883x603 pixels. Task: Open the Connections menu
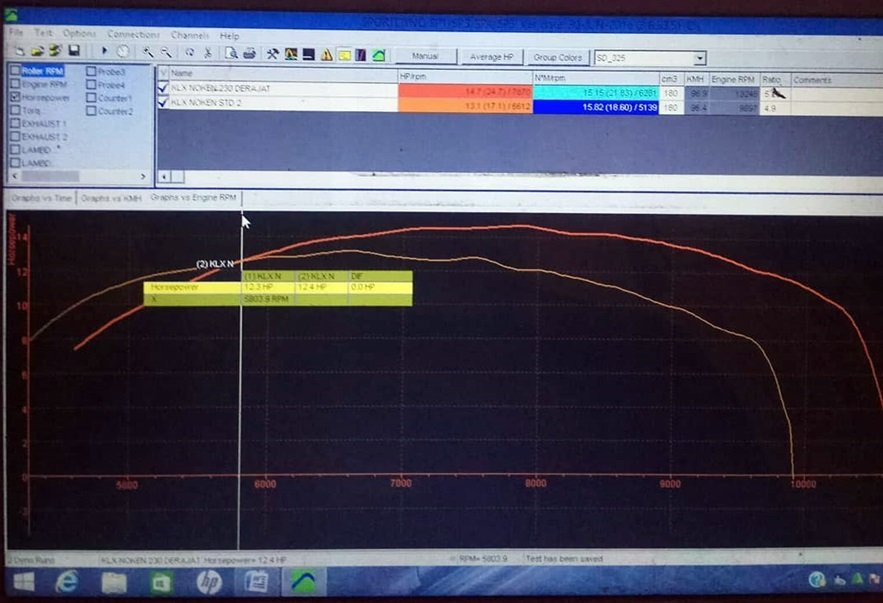coord(133,34)
